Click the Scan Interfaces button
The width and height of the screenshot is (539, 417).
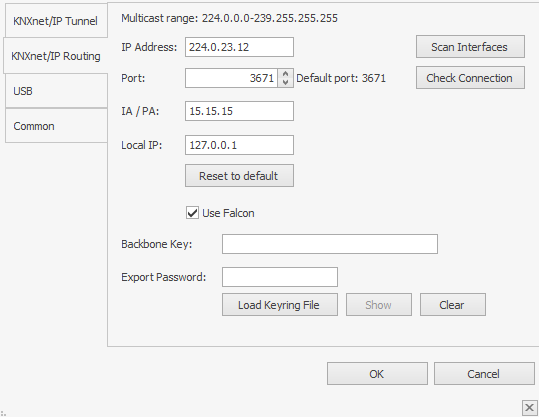[x=470, y=46]
